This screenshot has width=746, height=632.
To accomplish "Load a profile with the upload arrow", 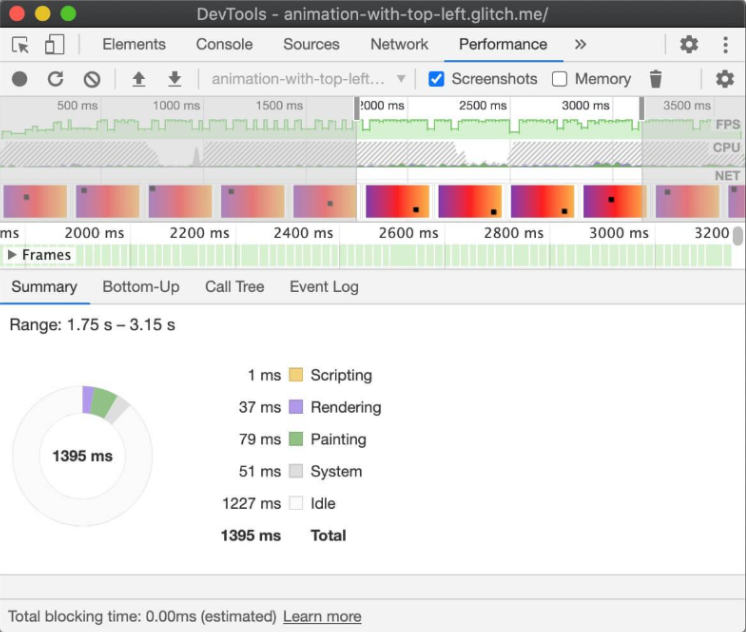I will tap(138, 79).
